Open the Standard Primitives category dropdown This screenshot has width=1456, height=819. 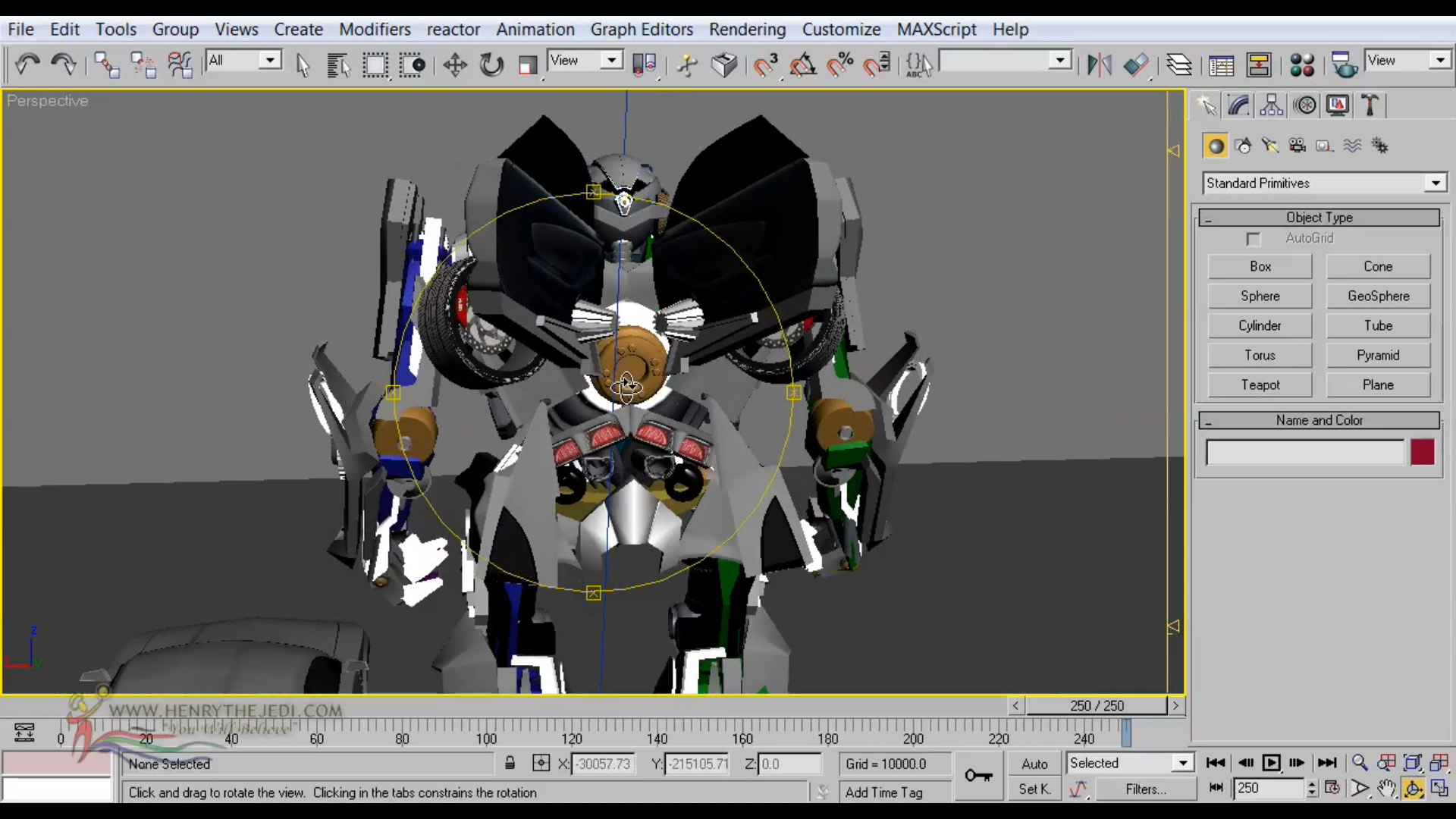(x=1324, y=184)
